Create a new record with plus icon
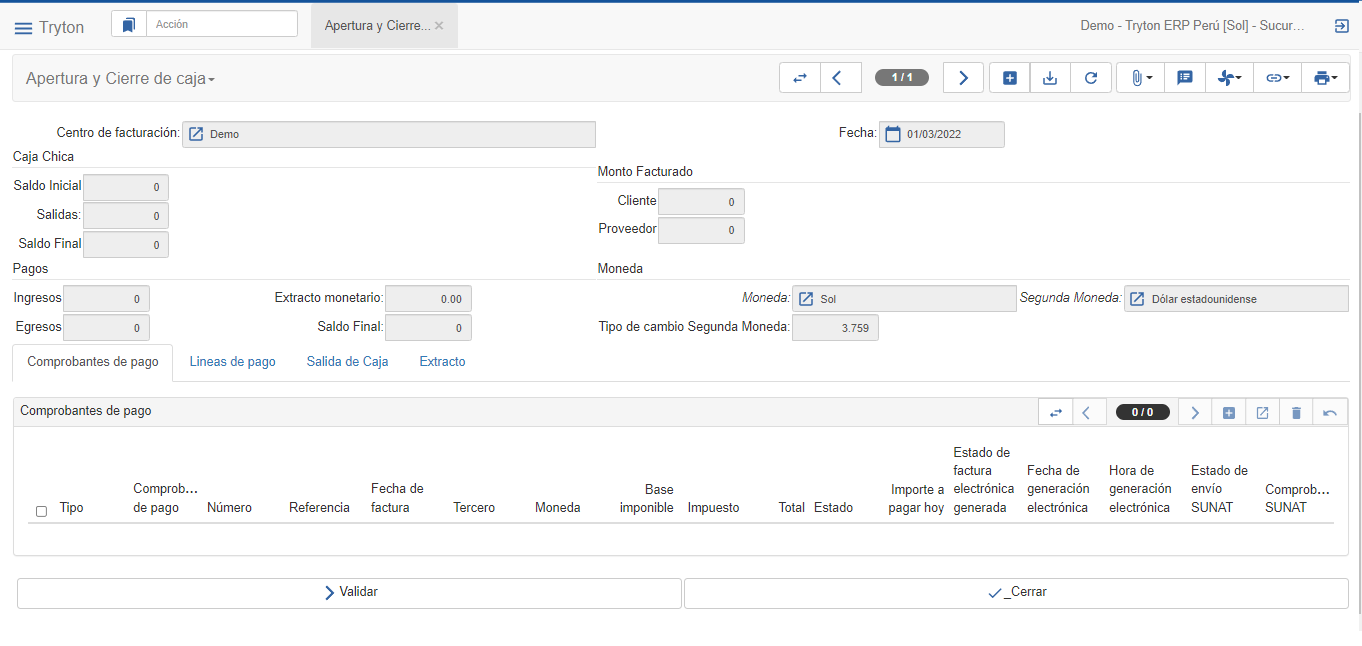The height and width of the screenshot is (646, 1362). (x=1010, y=78)
